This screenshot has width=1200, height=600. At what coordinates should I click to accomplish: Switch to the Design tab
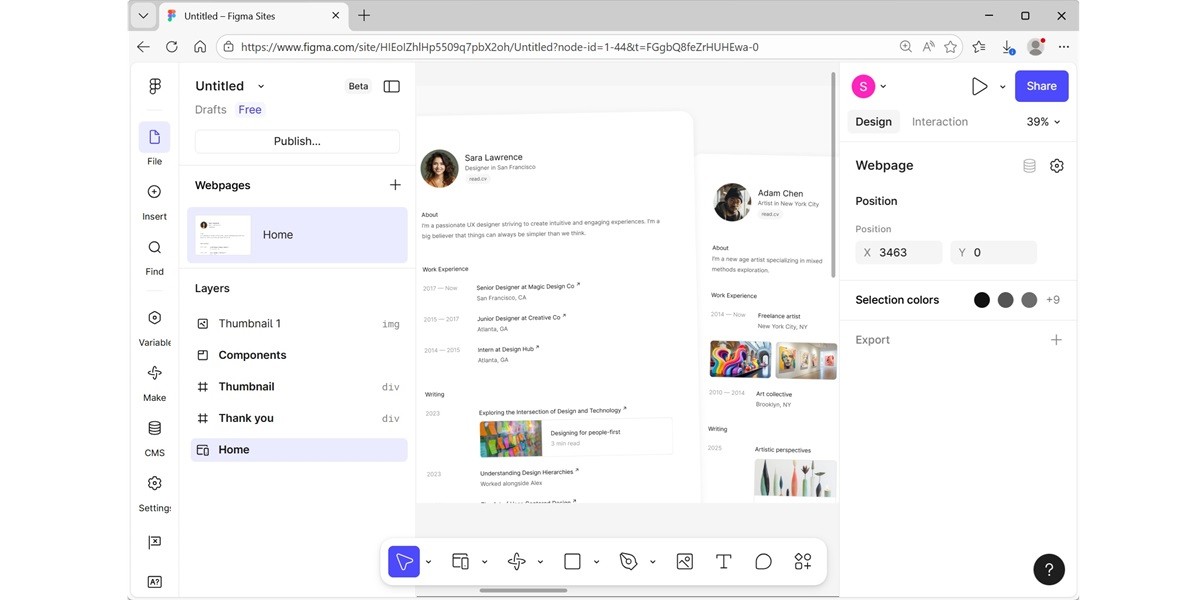coord(873,121)
